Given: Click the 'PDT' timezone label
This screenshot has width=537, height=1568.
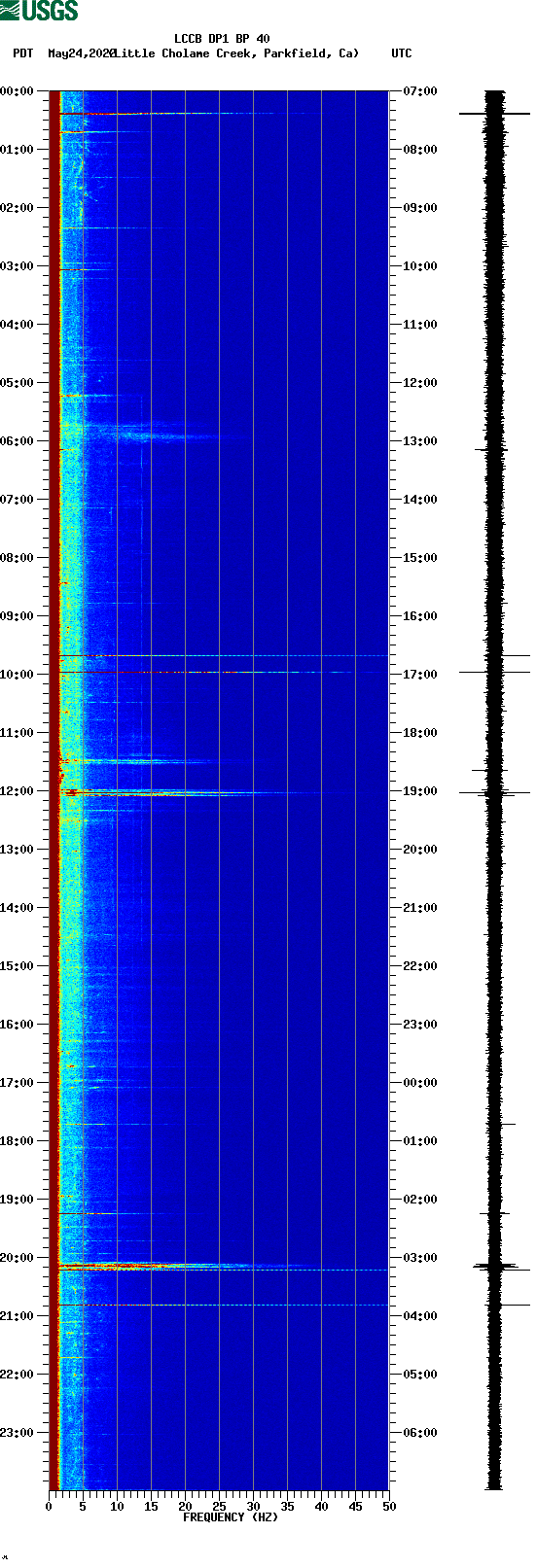Looking at the screenshot, I should pyautogui.click(x=23, y=53).
